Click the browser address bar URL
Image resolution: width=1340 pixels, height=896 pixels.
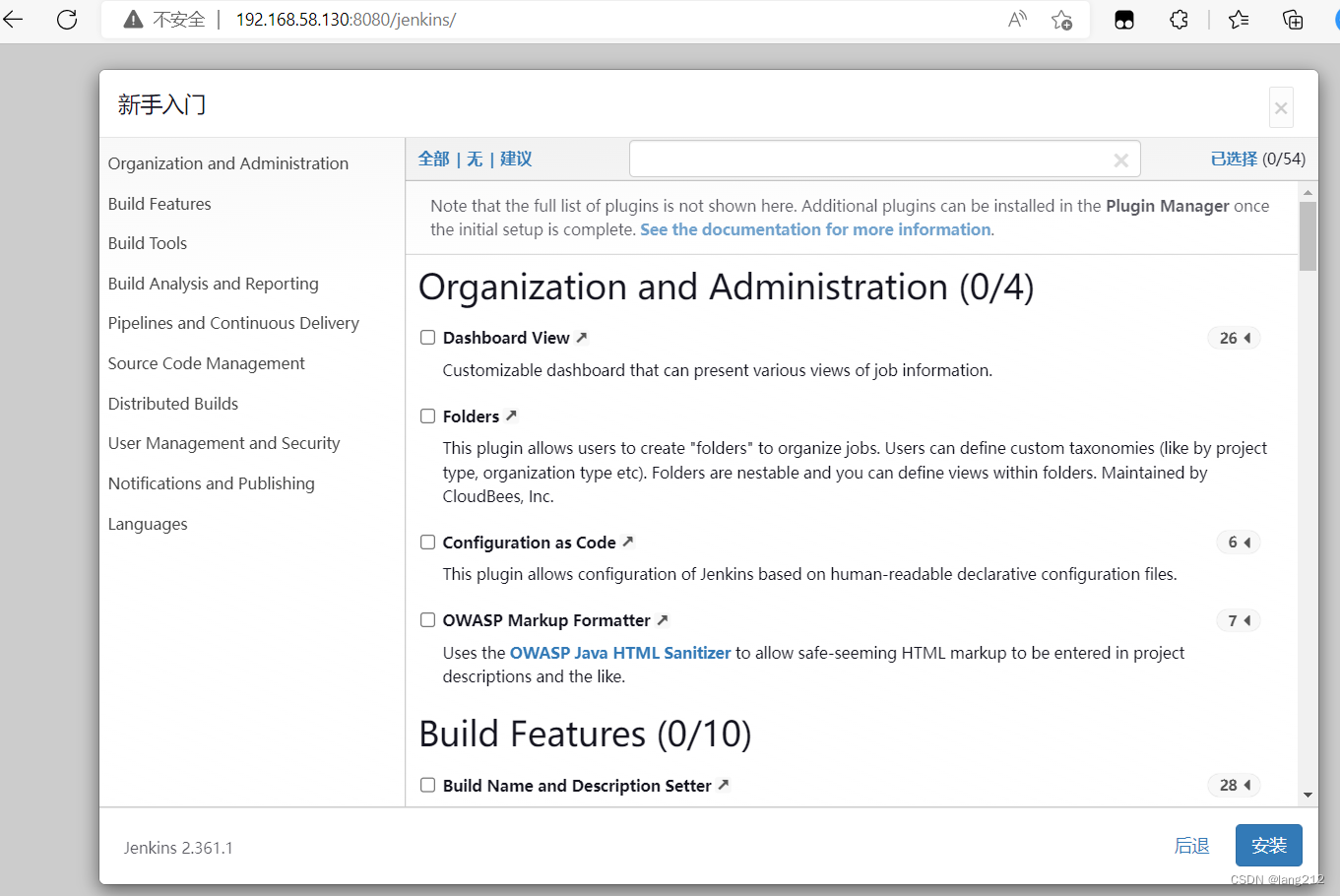coord(346,20)
